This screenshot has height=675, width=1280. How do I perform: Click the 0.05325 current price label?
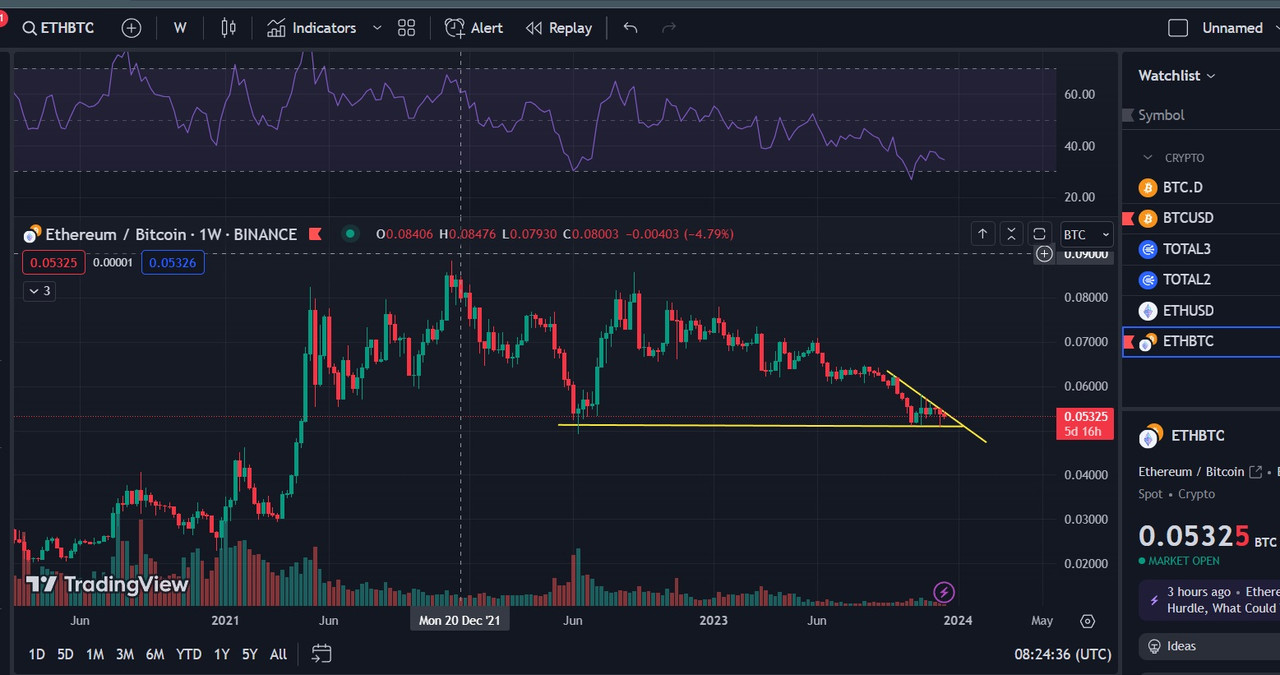(x=1084, y=424)
